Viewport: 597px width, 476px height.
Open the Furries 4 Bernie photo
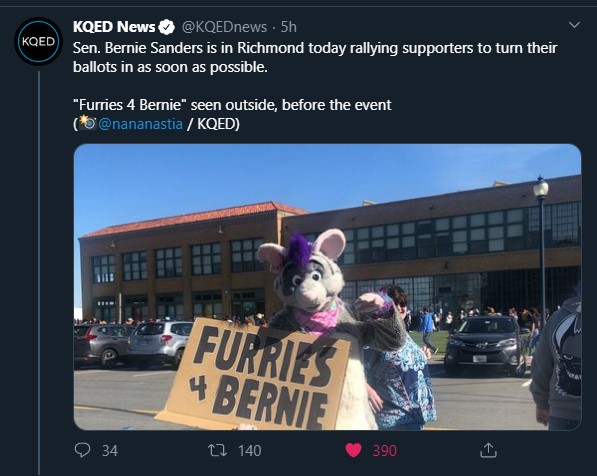(x=327, y=287)
